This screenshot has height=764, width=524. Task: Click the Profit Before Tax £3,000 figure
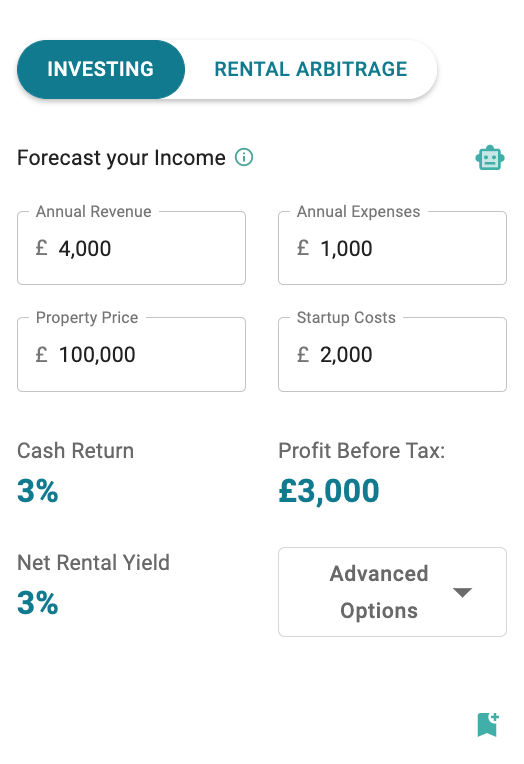(x=329, y=491)
